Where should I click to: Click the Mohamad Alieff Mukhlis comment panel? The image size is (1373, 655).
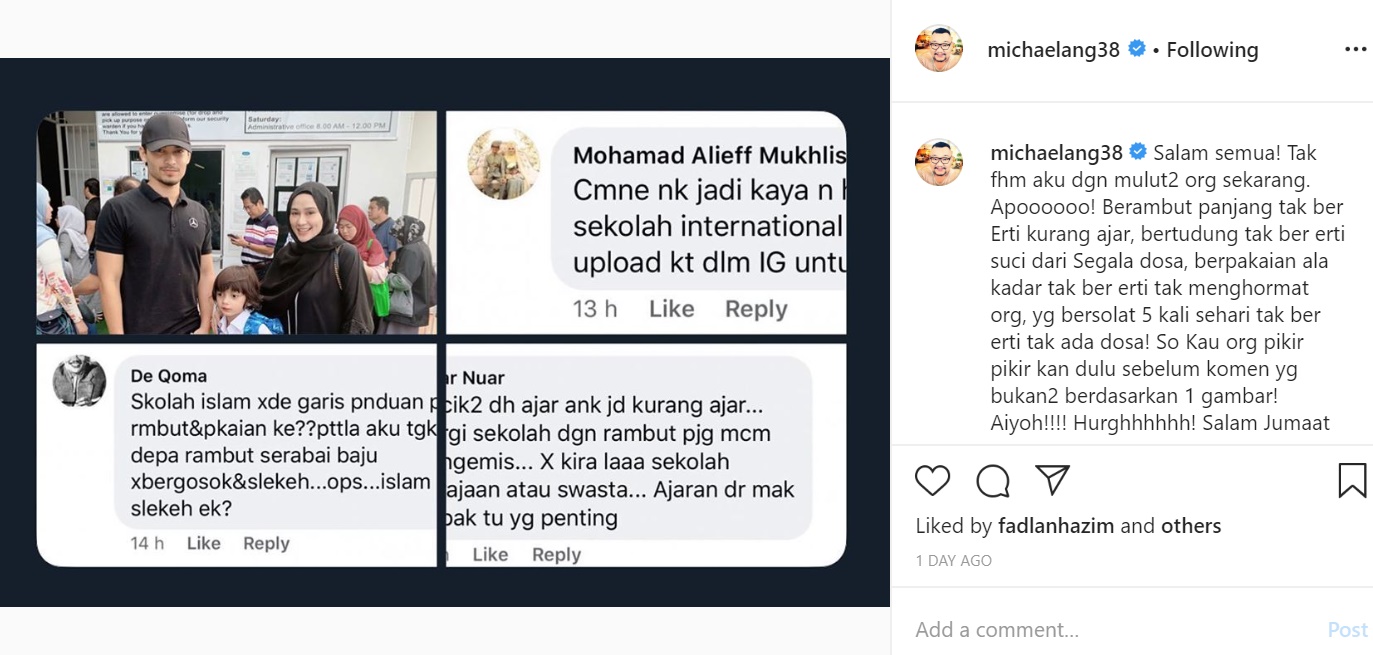646,222
